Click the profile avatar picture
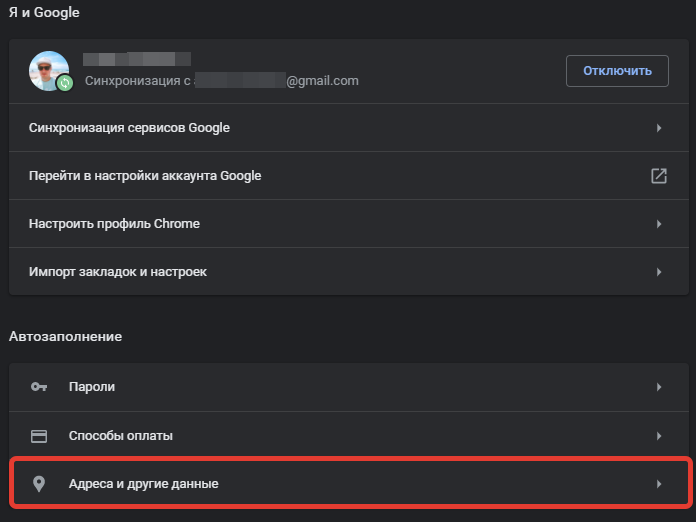Image resolution: width=696 pixels, height=522 pixels. point(49,71)
